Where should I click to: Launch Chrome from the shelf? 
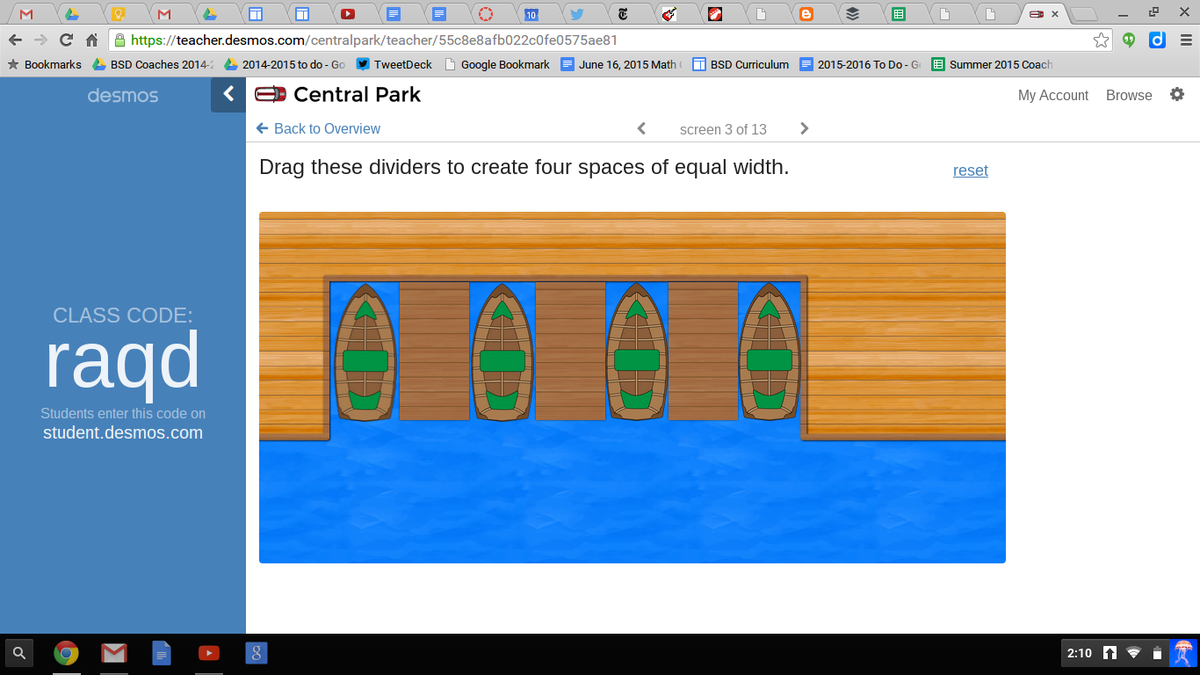pyautogui.click(x=66, y=653)
